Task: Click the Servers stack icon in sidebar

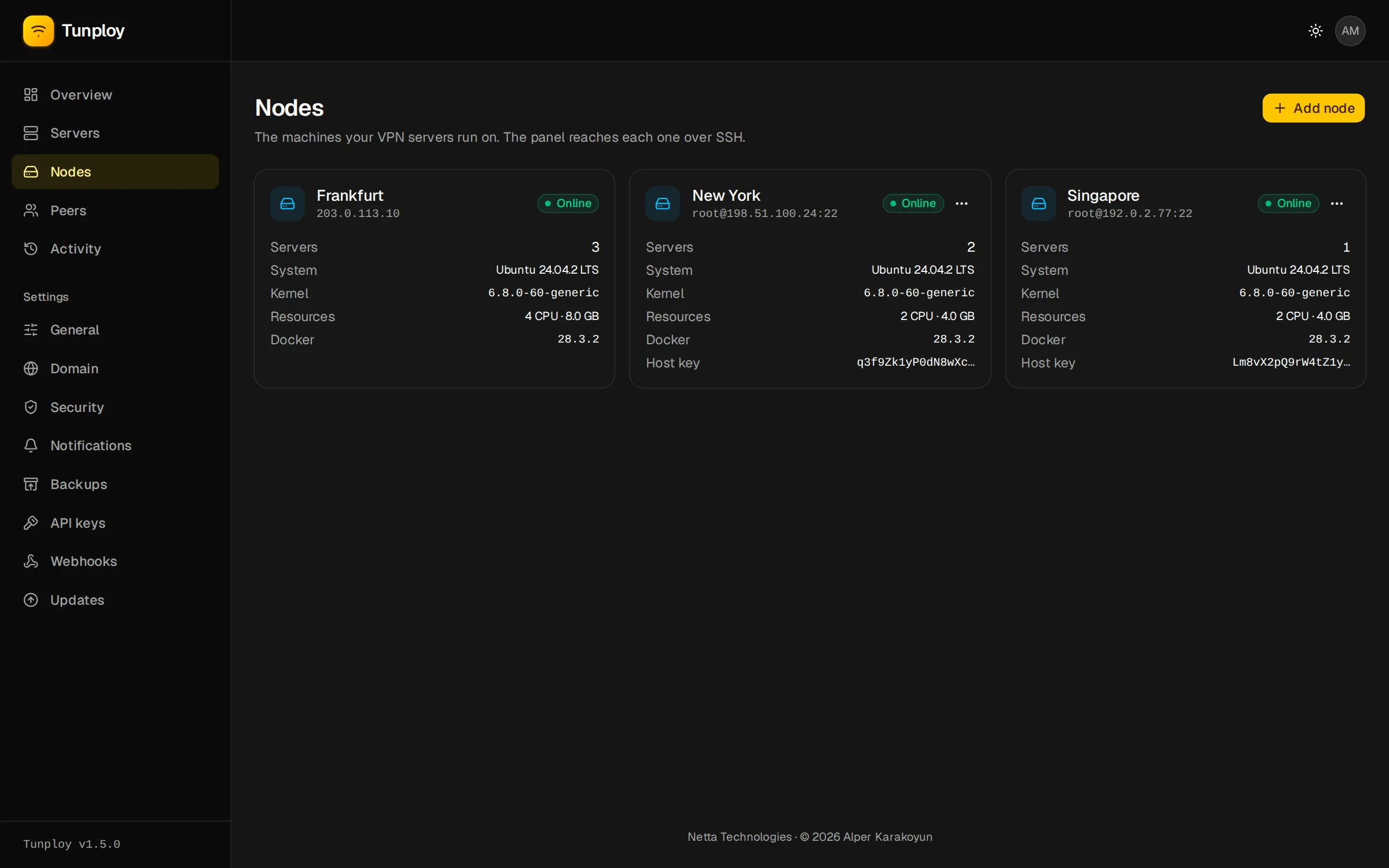Action: click(x=31, y=133)
